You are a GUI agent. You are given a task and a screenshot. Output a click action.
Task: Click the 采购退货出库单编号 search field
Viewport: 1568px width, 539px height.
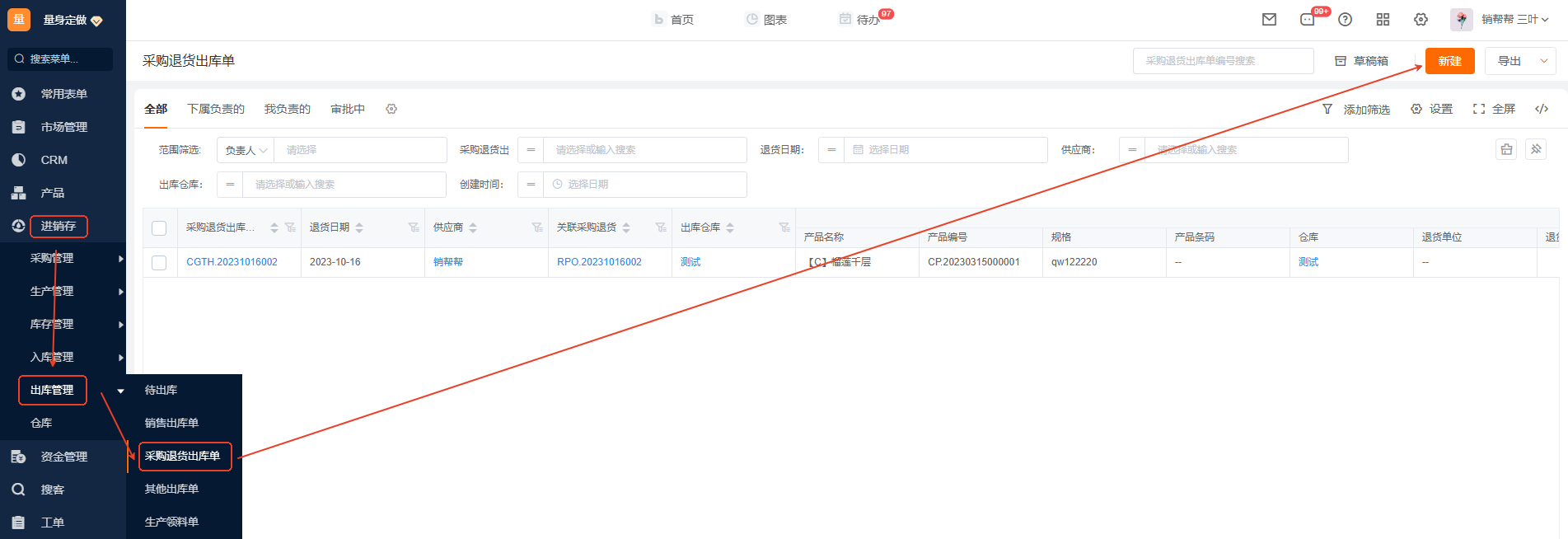(x=1222, y=61)
